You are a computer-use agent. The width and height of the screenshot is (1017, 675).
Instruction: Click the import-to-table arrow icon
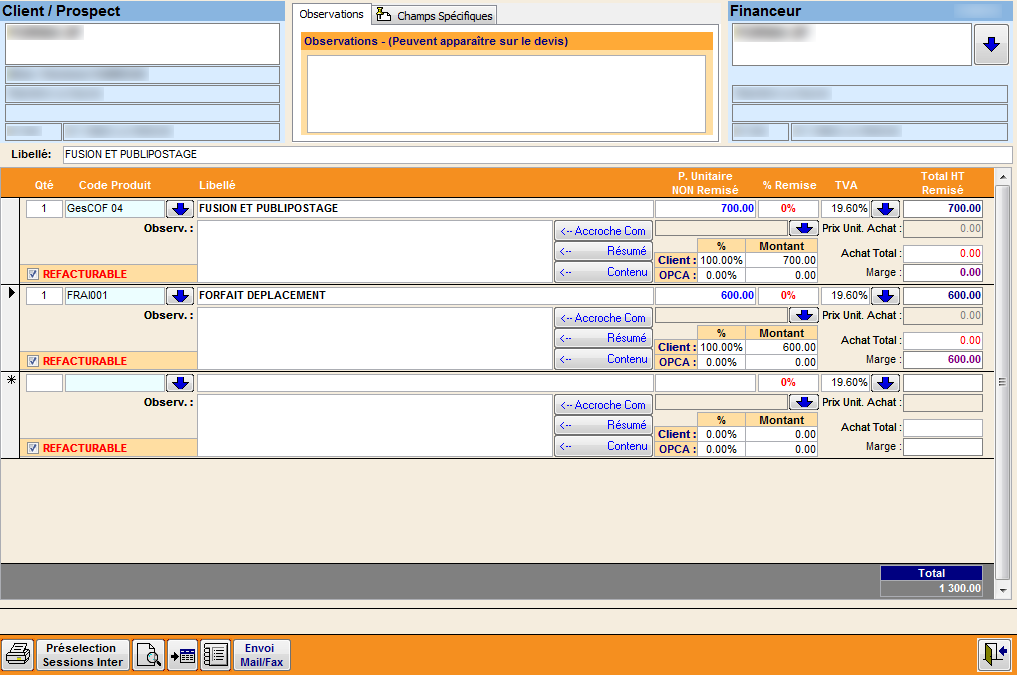point(182,655)
